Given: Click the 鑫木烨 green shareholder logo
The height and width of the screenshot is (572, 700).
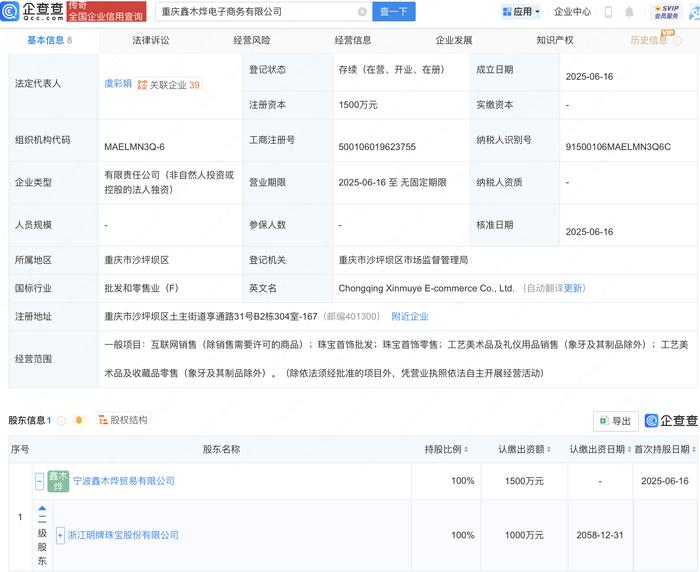Looking at the screenshot, I should click(58, 481).
